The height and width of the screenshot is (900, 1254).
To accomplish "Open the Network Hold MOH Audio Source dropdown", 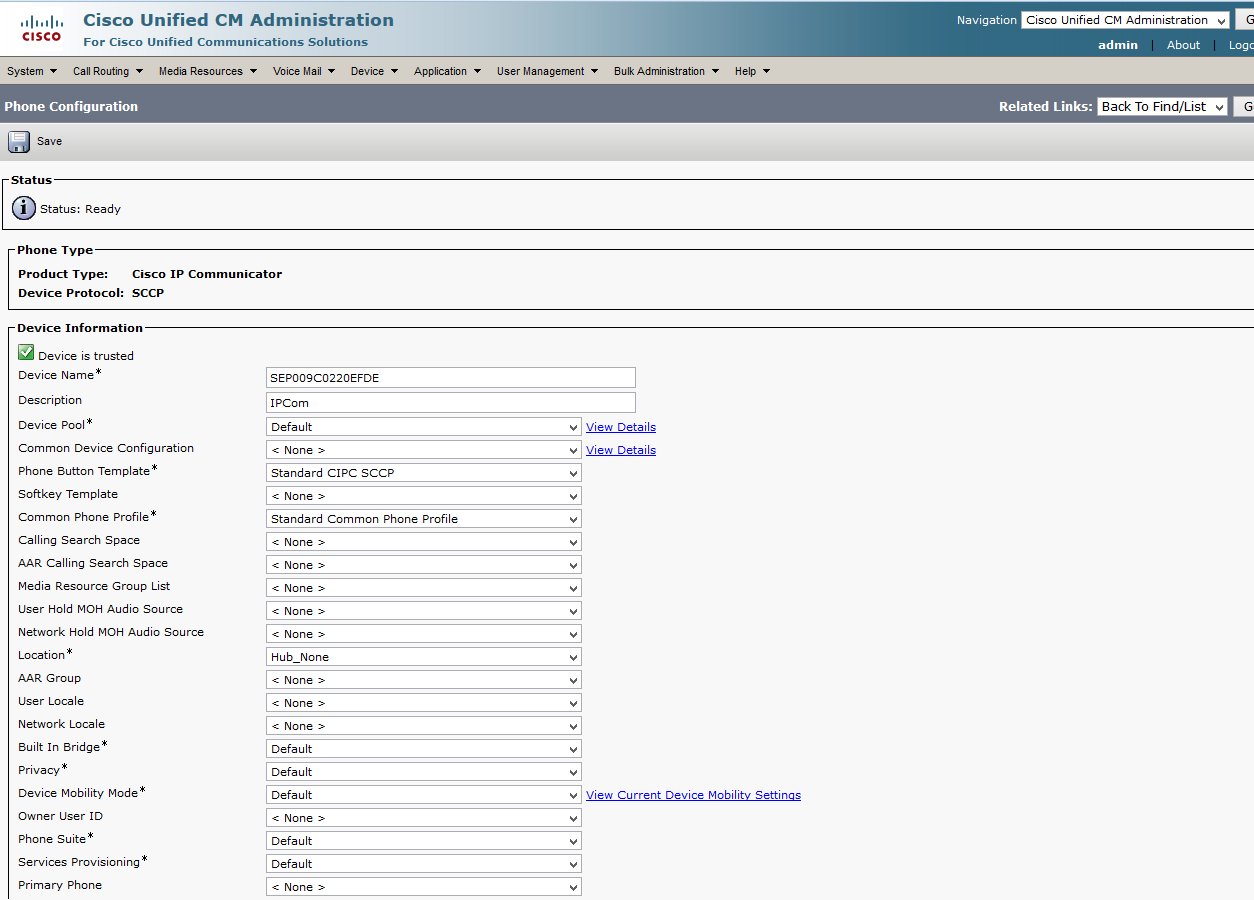I will point(424,634).
